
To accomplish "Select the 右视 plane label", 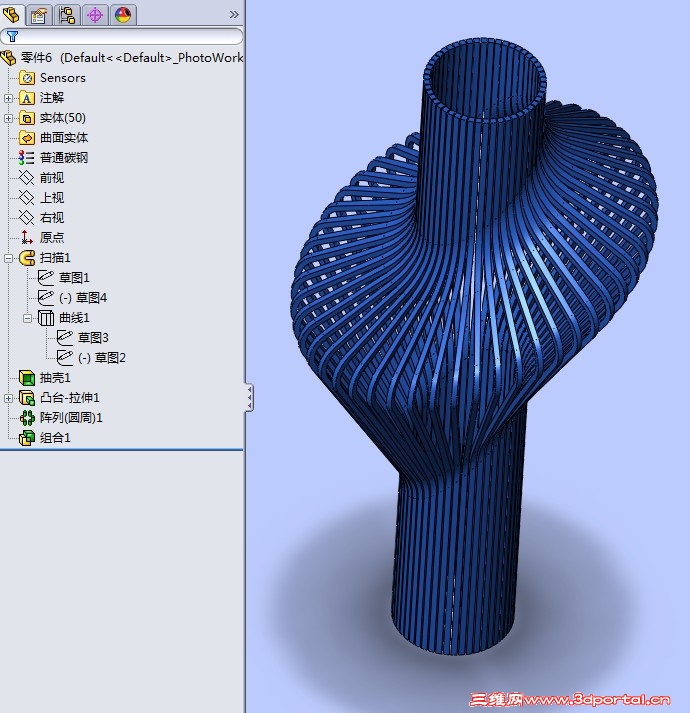I will (x=52, y=218).
